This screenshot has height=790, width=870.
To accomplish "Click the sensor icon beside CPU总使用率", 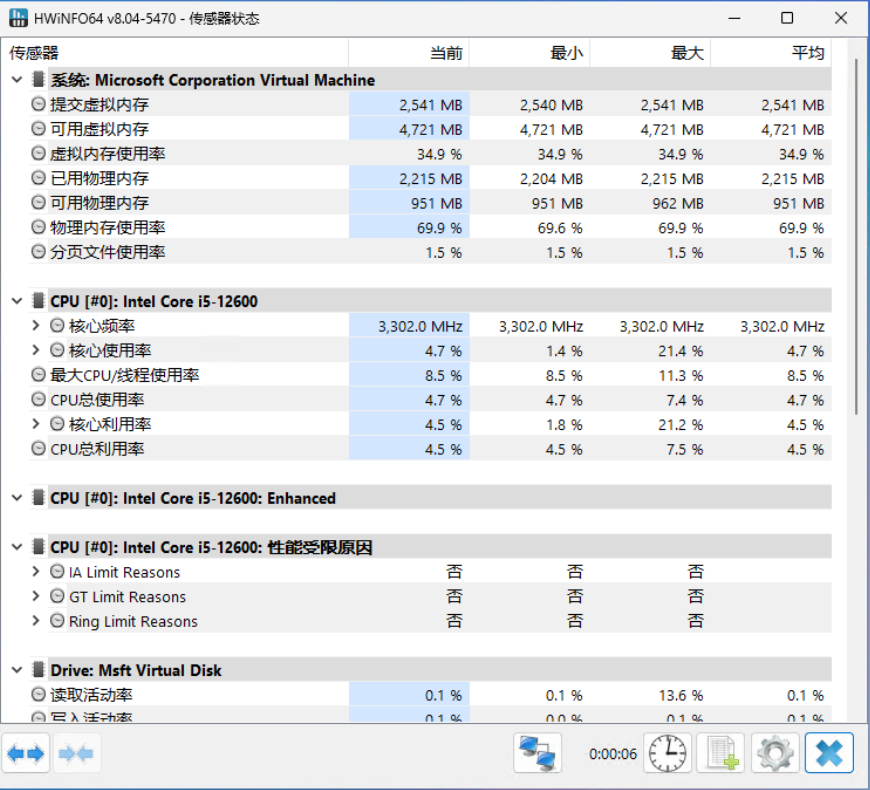I will [38, 399].
